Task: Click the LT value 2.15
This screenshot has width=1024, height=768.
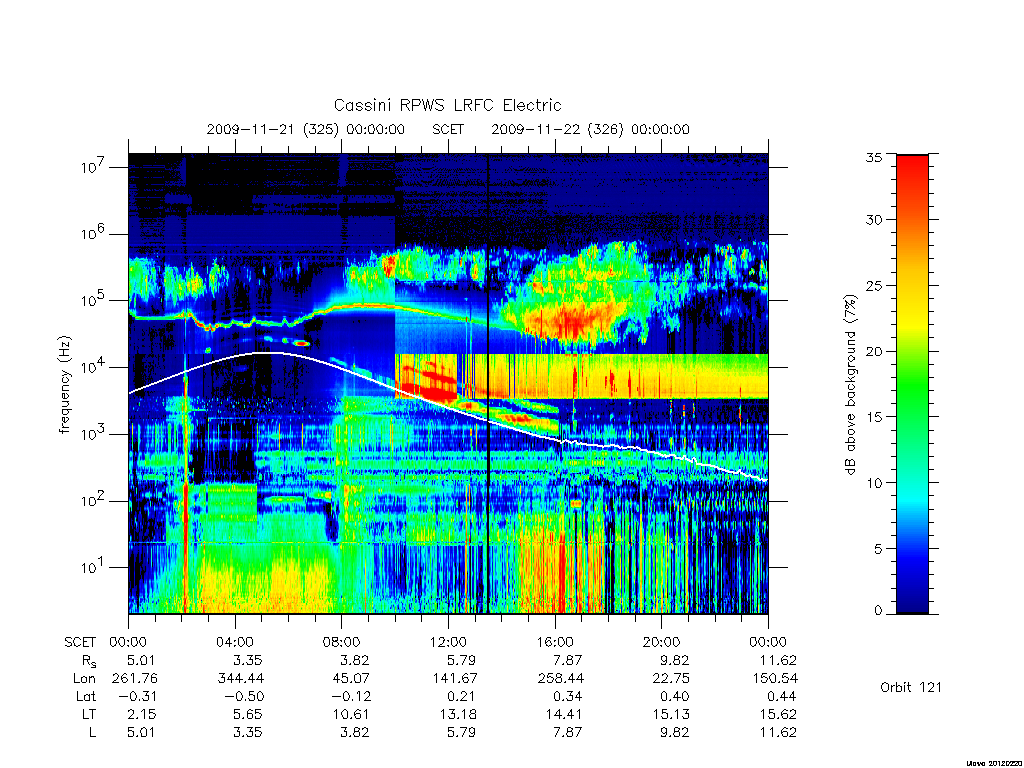Action: pos(141,714)
